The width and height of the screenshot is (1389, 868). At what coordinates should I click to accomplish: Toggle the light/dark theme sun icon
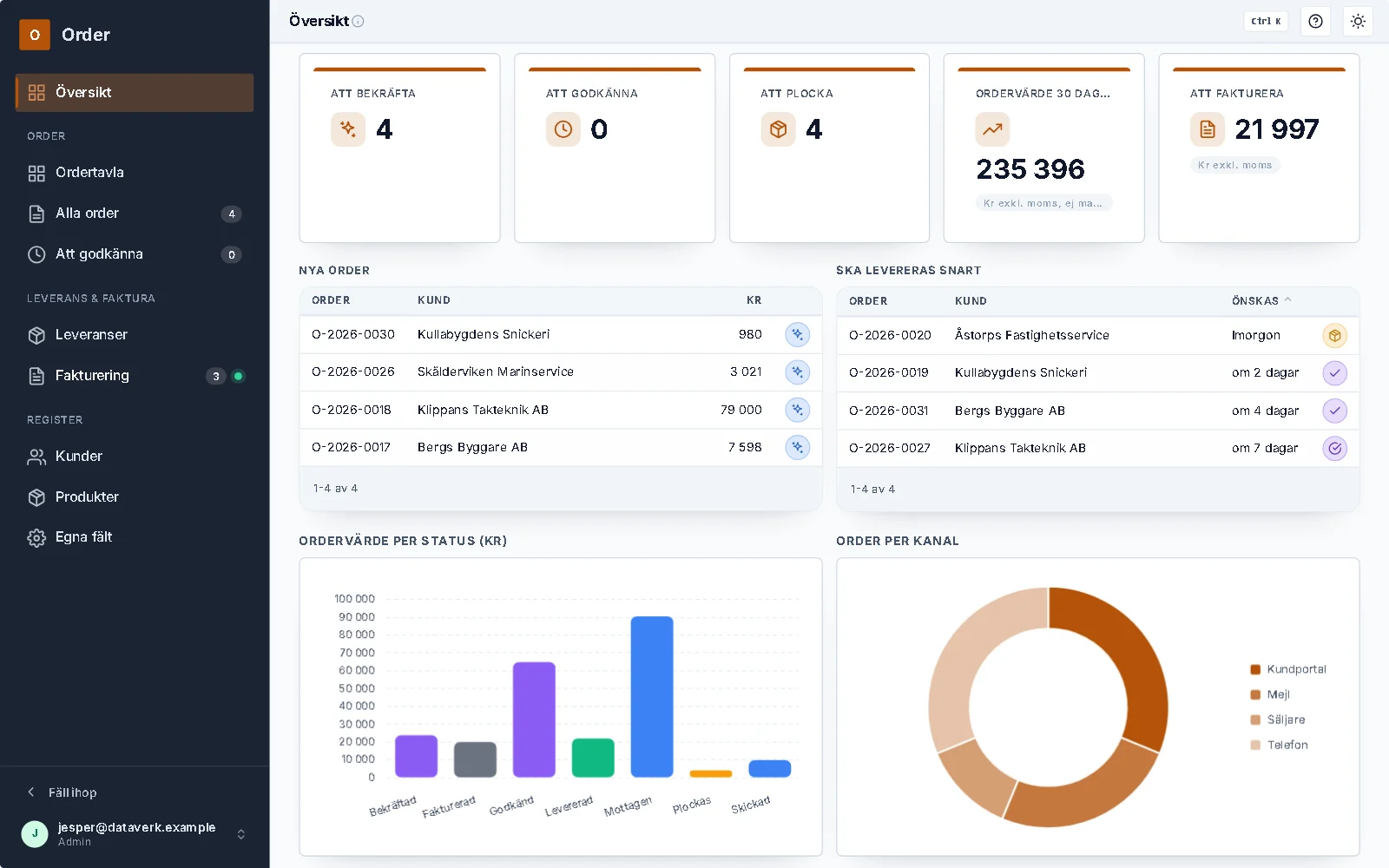(1358, 21)
